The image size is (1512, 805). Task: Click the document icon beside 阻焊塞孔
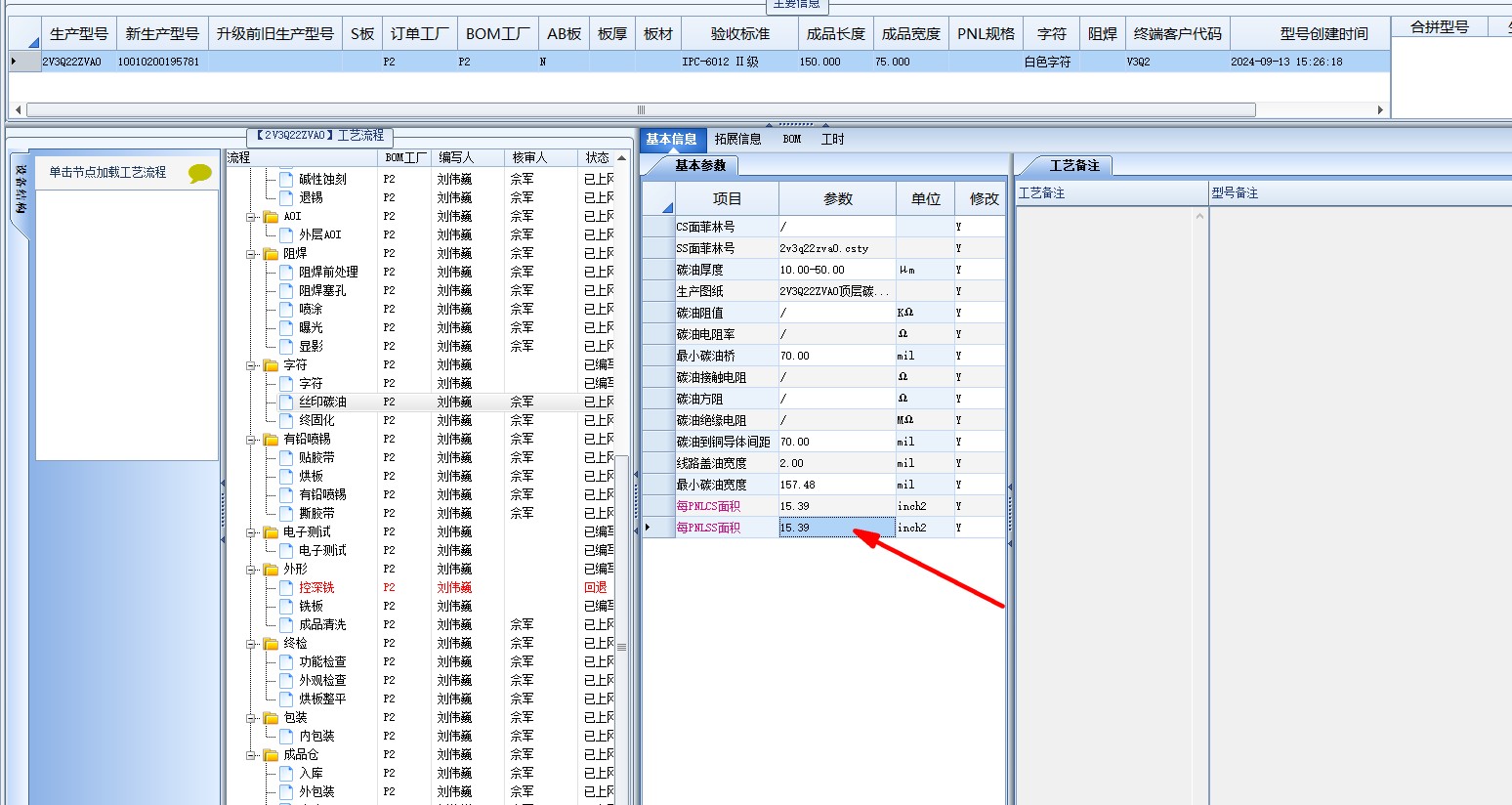(286, 291)
